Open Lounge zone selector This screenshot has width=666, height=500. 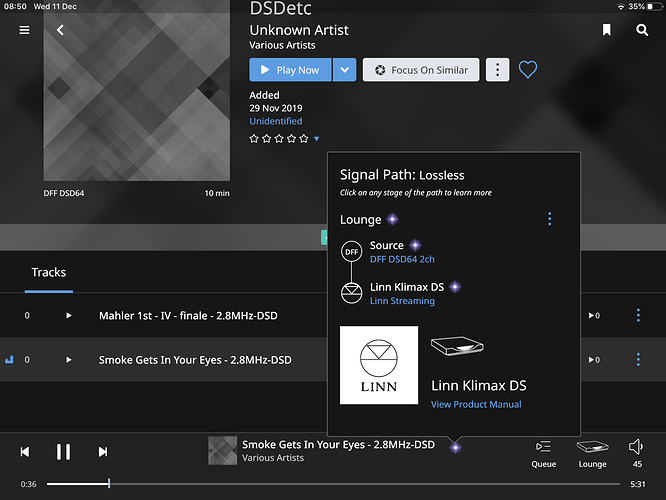pos(592,454)
